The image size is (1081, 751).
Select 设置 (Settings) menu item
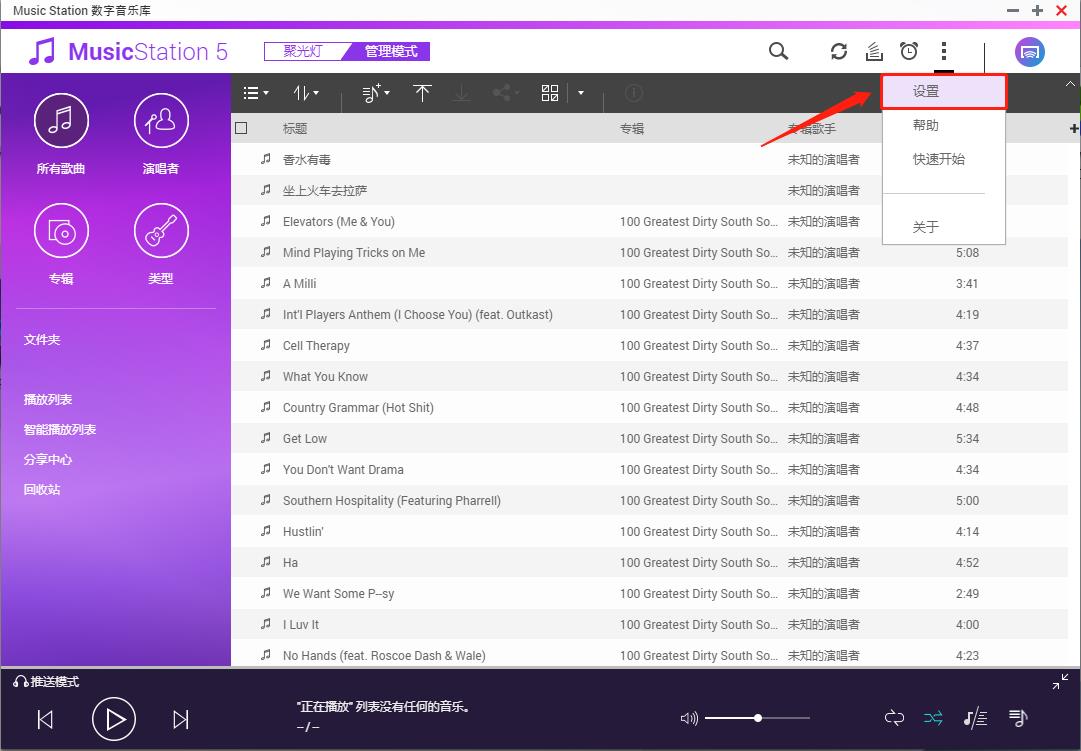(944, 92)
